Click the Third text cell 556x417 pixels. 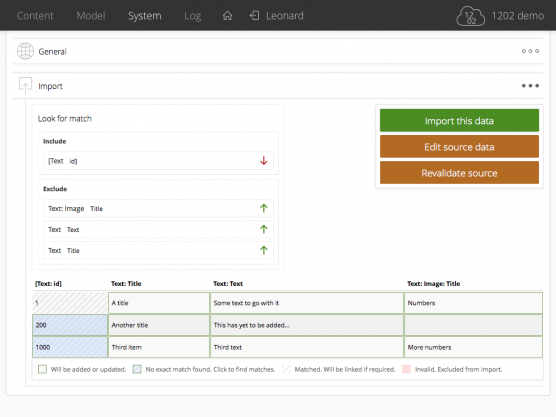[x=307, y=347]
